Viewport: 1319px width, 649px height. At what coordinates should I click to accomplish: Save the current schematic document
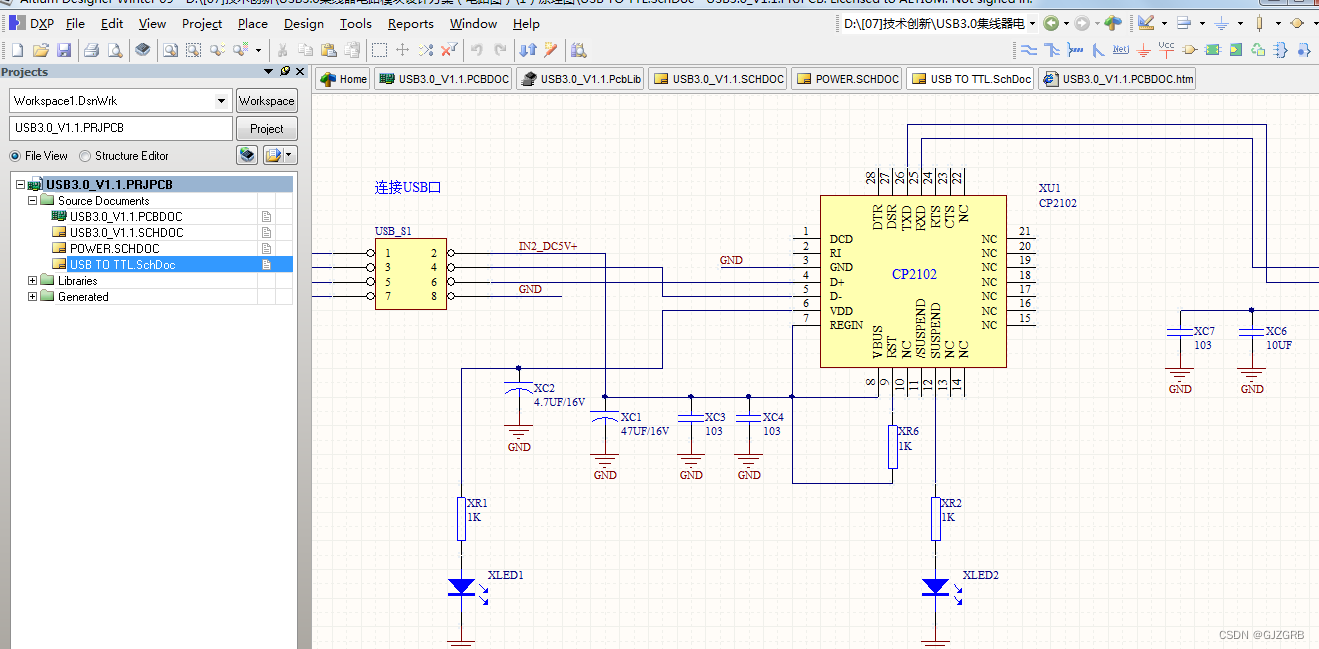click(x=64, y=49)
